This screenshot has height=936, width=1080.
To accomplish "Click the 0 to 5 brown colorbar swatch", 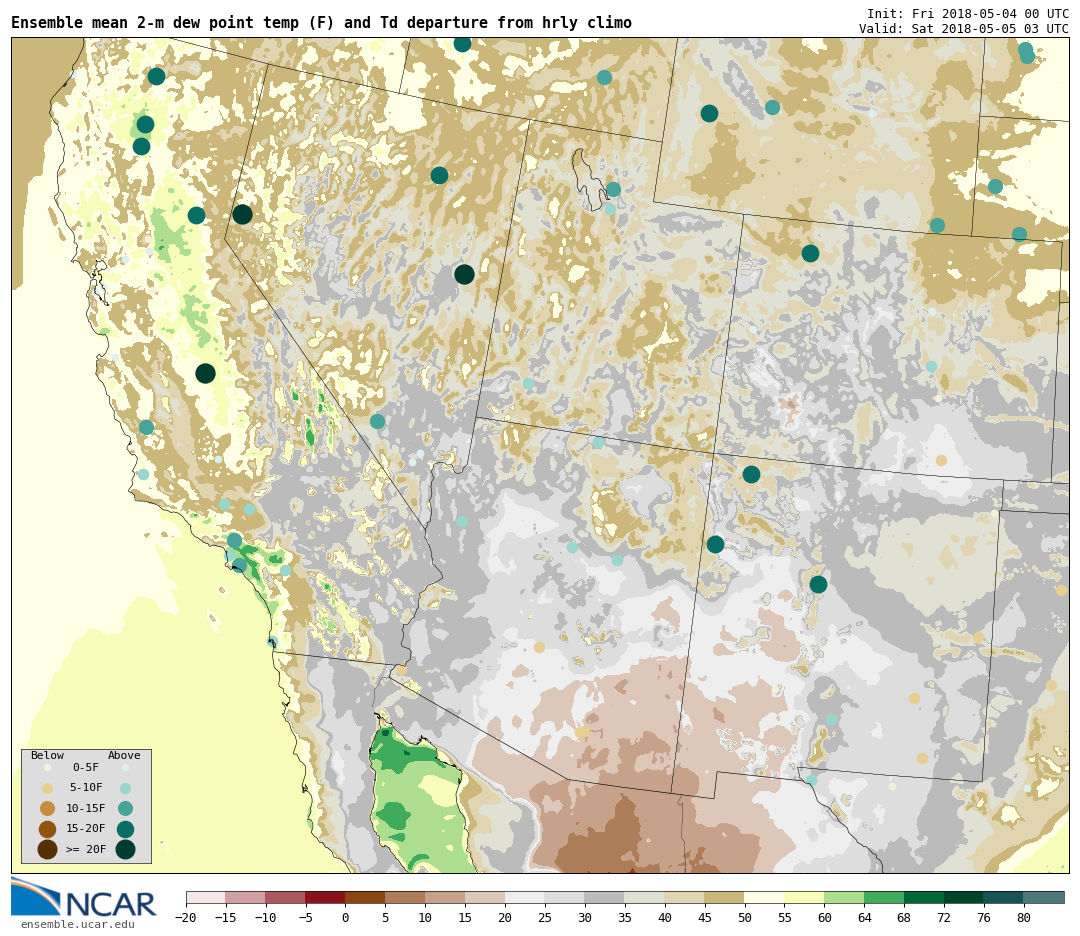I will coord(365,898).
